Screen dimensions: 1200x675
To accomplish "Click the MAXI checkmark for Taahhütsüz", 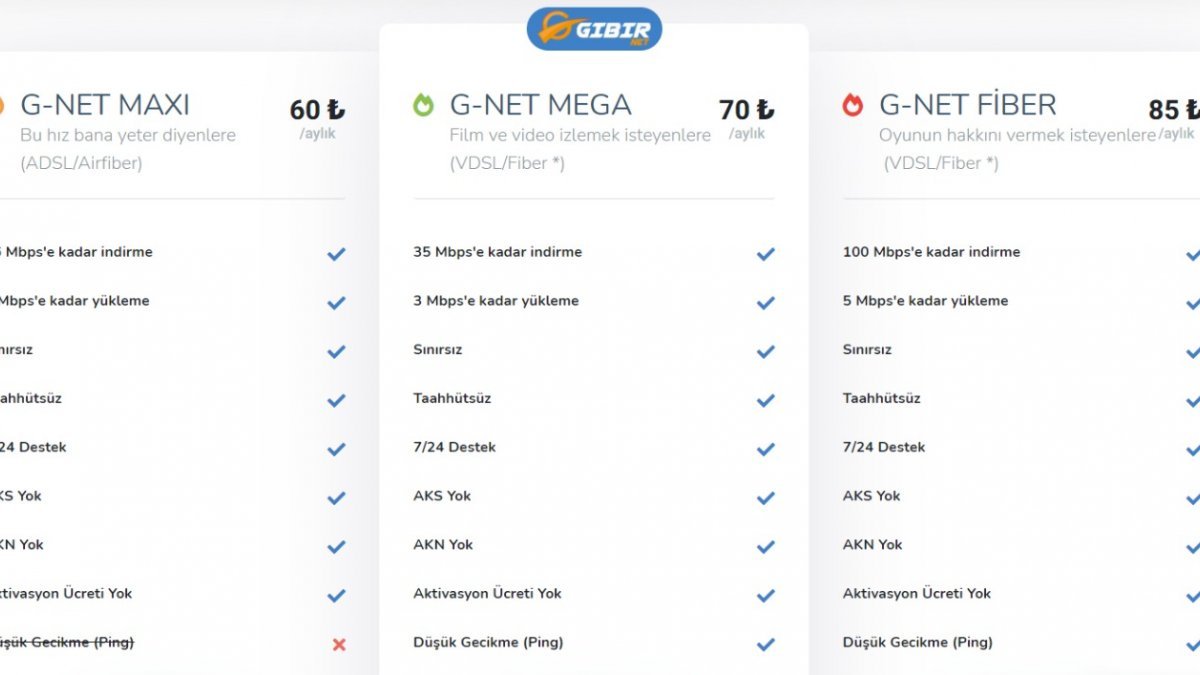I will coord(336,400).
